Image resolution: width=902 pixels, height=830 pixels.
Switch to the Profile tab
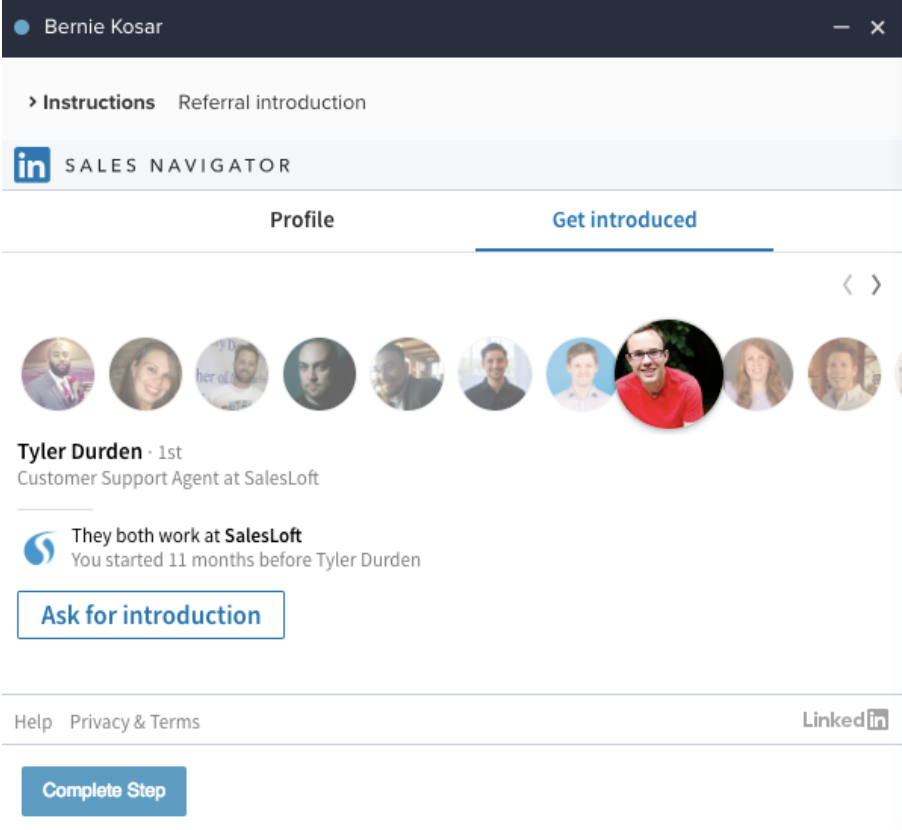click(302, 220)
